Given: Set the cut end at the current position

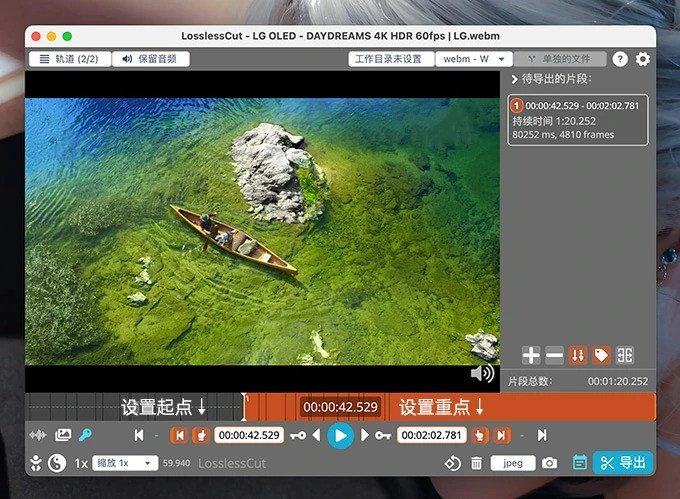Looking at the screenshot, I should pos(480,435).
